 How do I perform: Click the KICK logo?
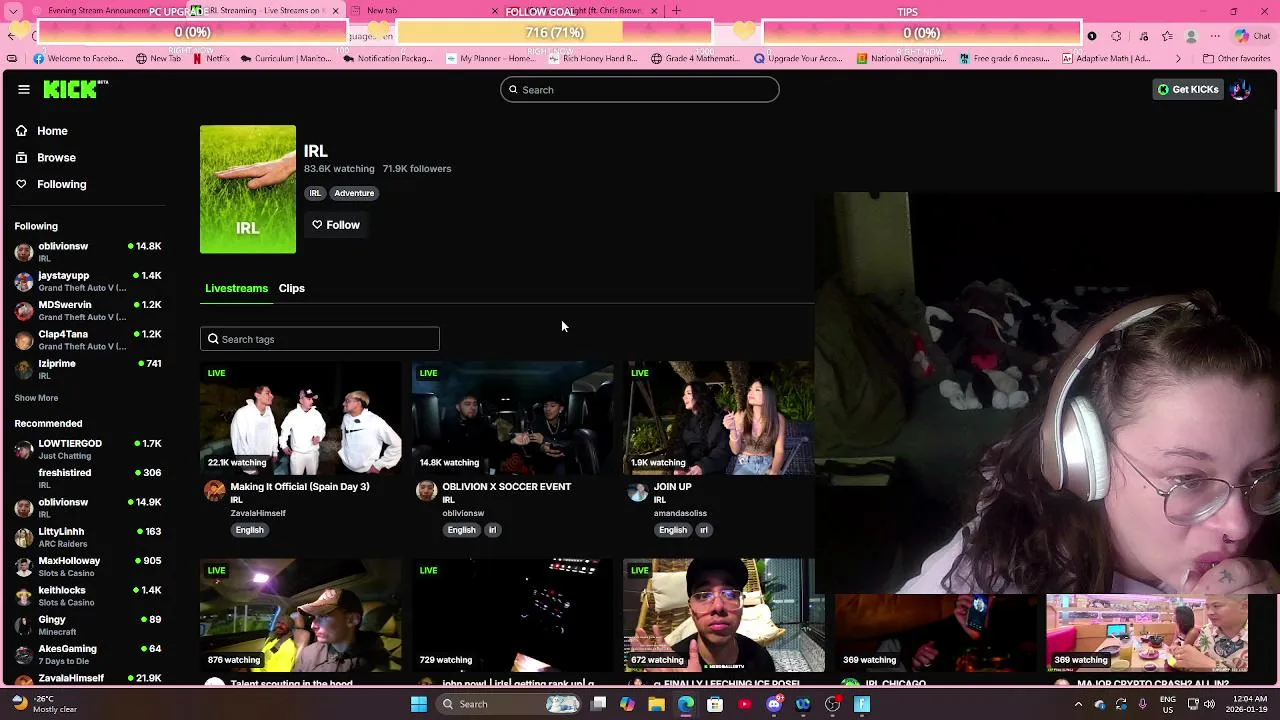click(76, 89)
